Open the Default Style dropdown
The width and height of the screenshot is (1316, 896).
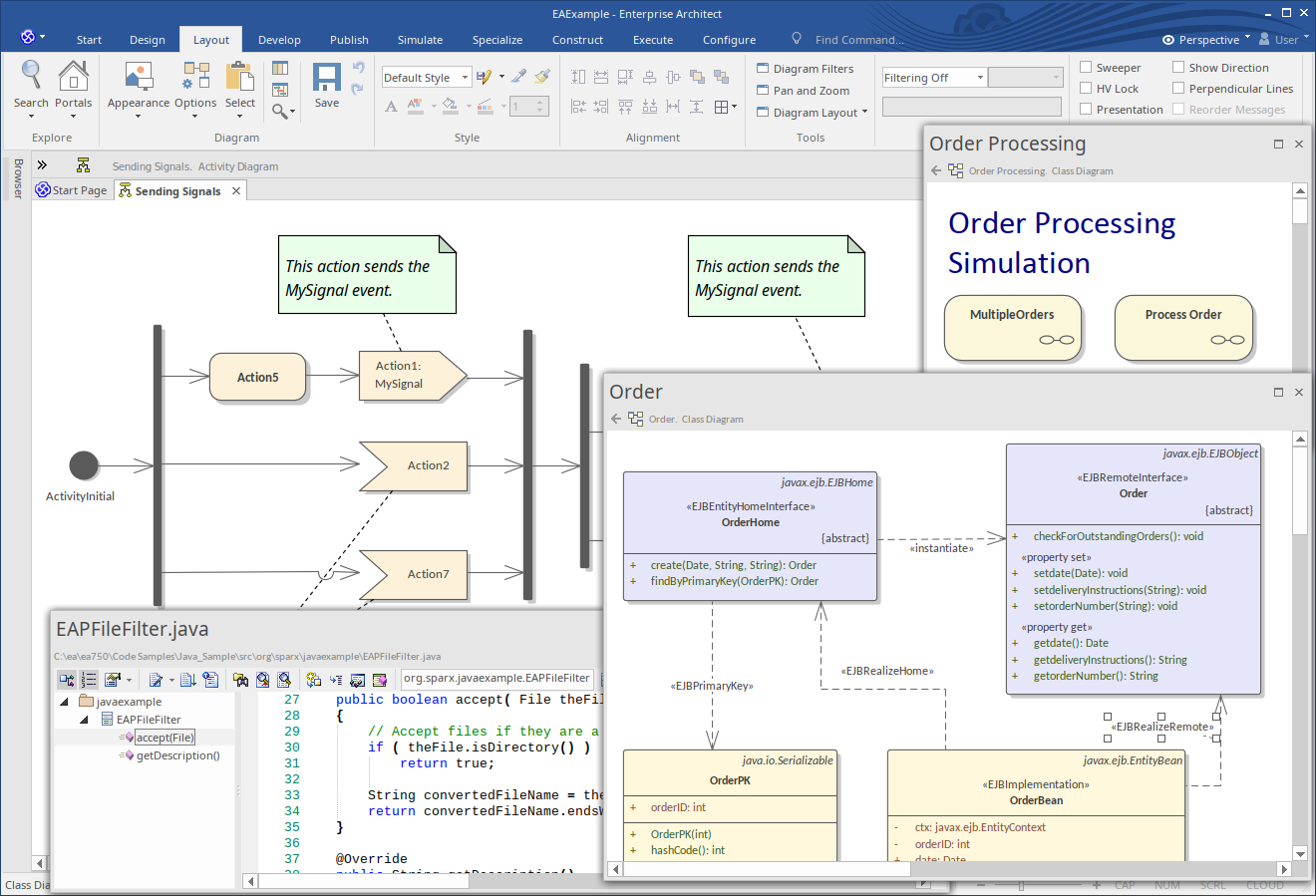point(465,78)
